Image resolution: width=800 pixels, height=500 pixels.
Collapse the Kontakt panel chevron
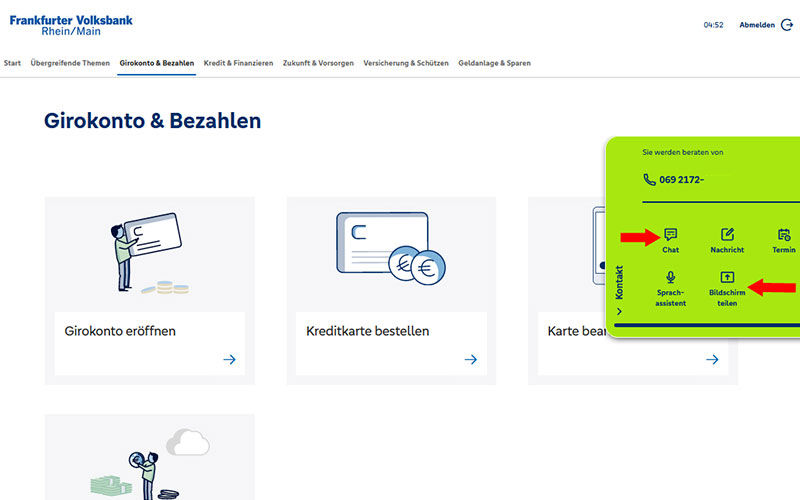619,311
